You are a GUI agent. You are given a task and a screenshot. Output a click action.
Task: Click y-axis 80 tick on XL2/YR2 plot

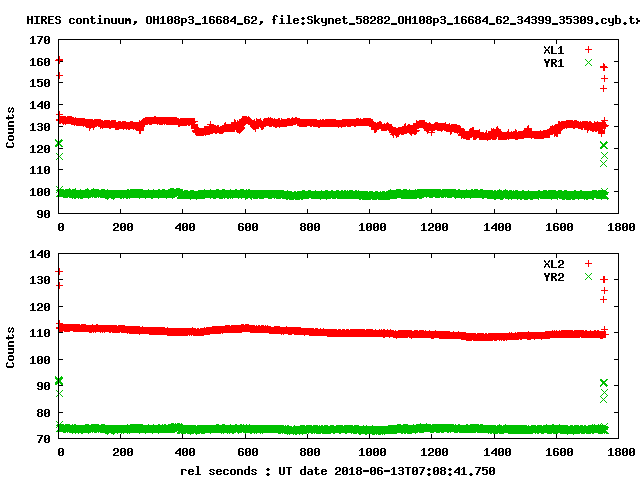click(x=43, y=413)
